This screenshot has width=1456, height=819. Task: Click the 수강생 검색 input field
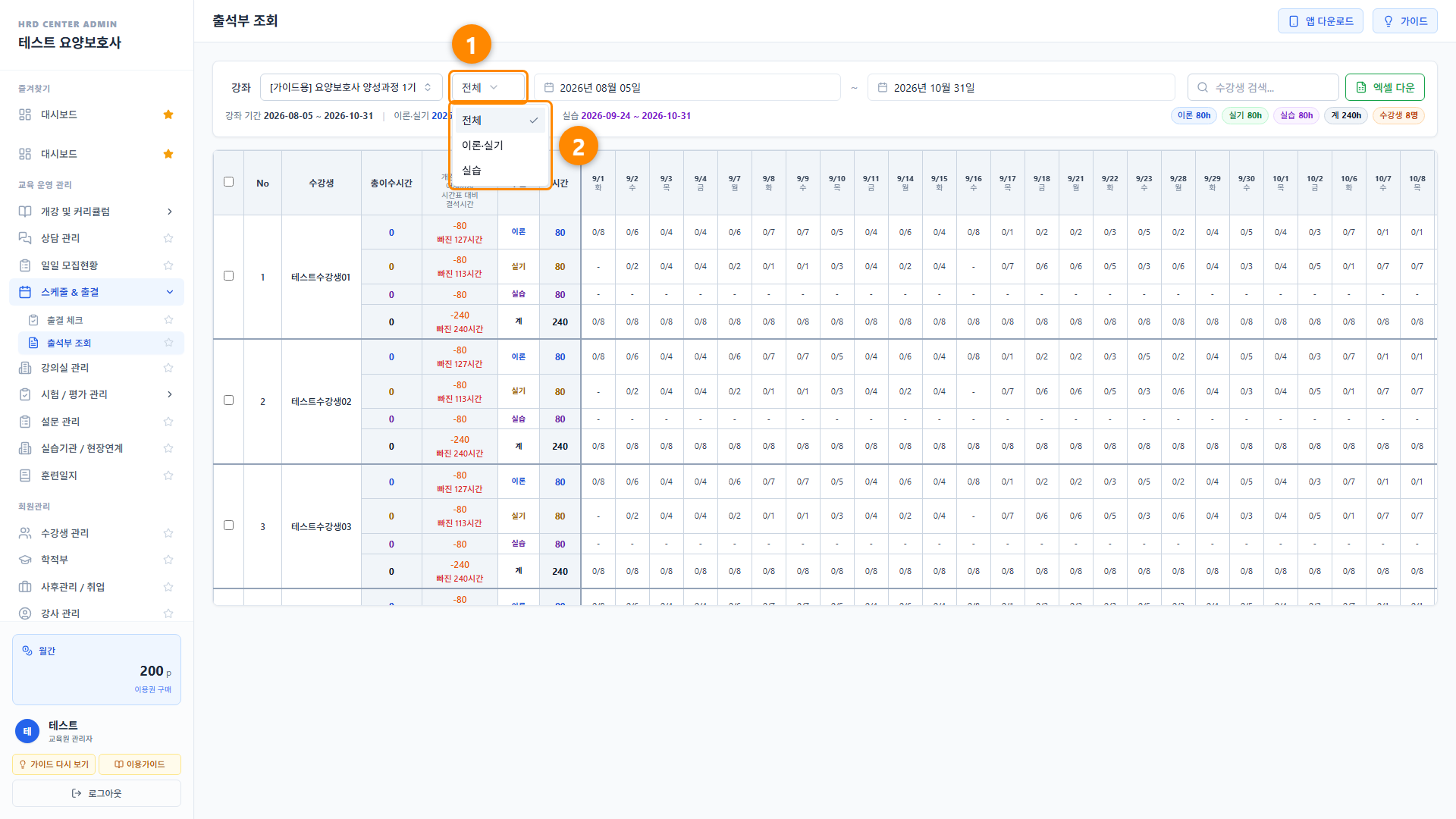click(x=1263, y=88)
